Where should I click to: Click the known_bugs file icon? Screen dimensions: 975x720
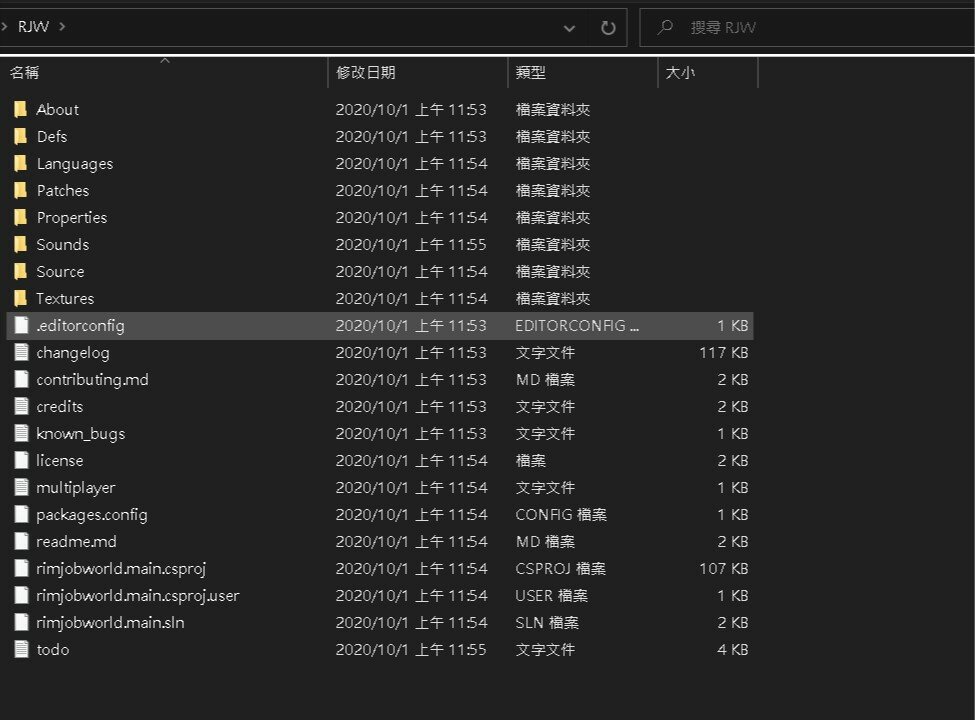click(x=21, y=433)
